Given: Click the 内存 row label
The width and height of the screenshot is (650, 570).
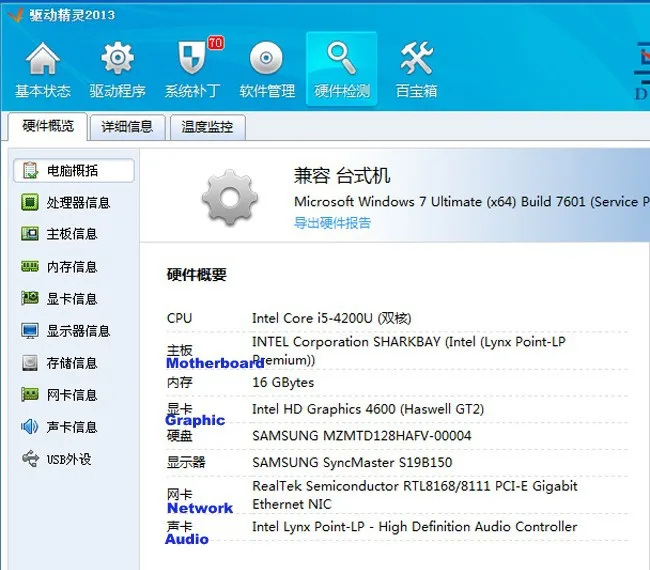Looking at the screenshot, I should click(x=179, y=382).
